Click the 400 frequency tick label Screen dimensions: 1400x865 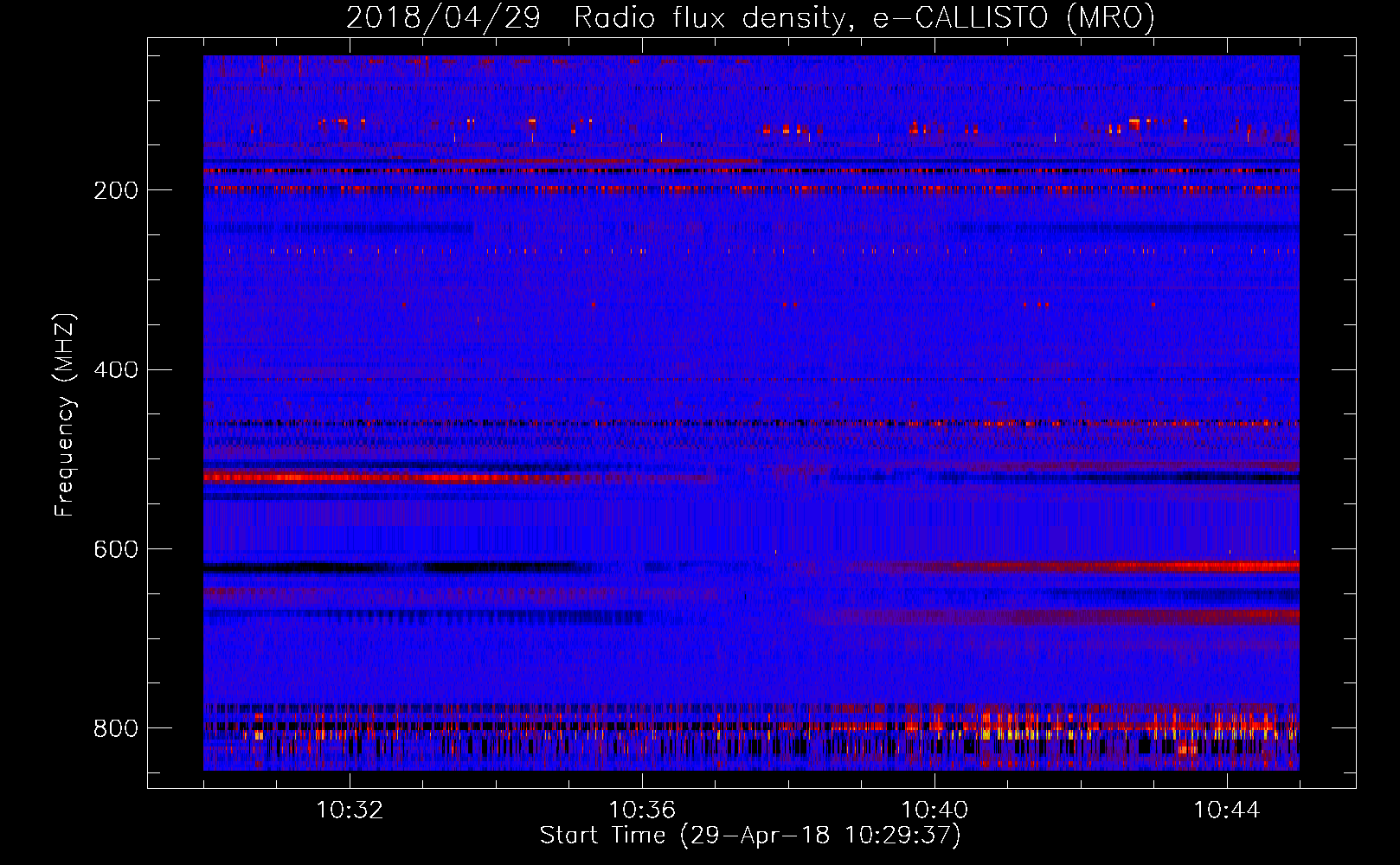tap(116, 370)
